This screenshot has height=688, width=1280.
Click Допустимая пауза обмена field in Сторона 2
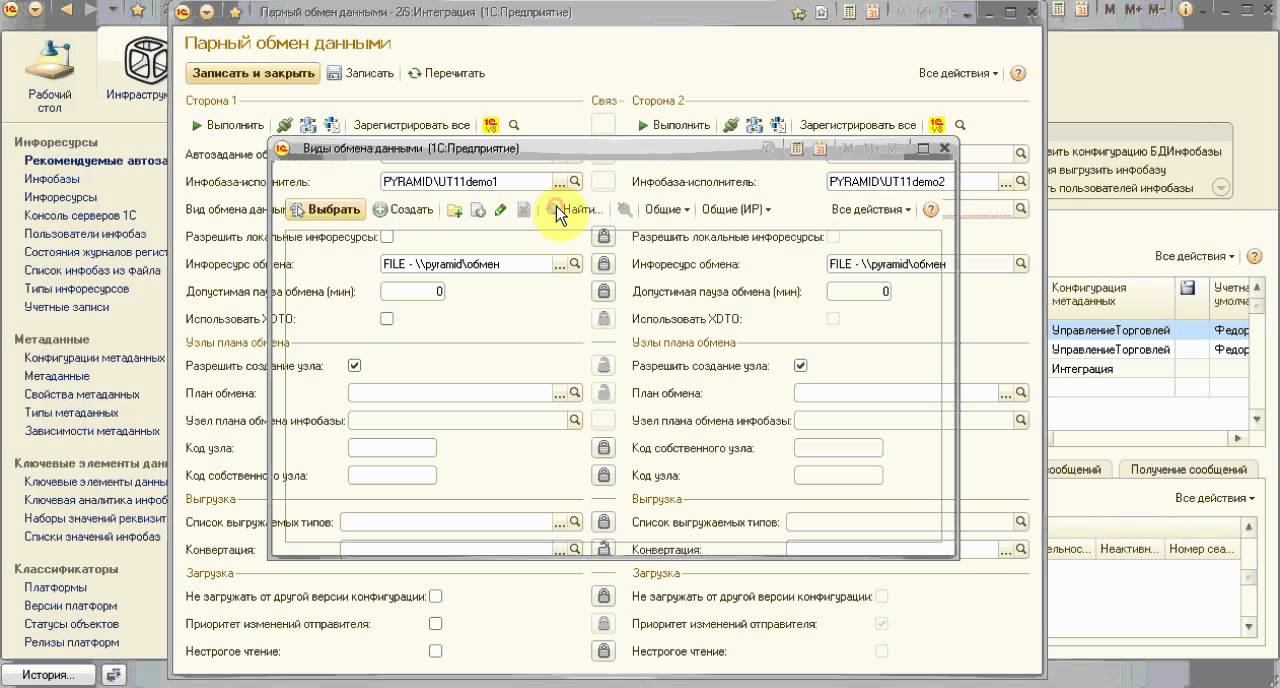pos(859,291)
